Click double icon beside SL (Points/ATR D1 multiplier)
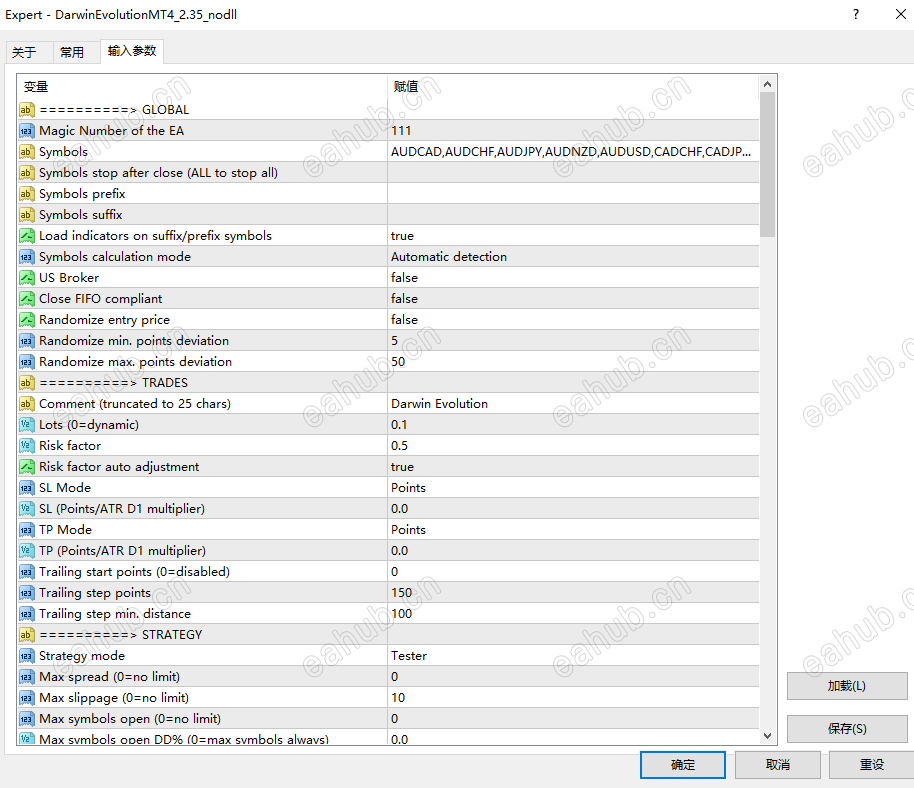The height and width of the screenshot is (788, 914). click(x=26, y=508)
